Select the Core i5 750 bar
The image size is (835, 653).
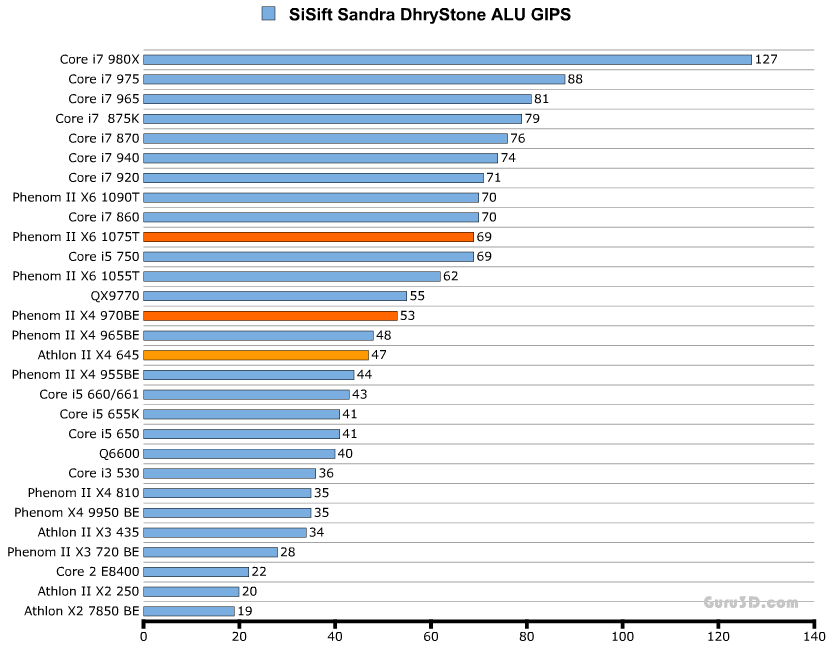[308, 257]
